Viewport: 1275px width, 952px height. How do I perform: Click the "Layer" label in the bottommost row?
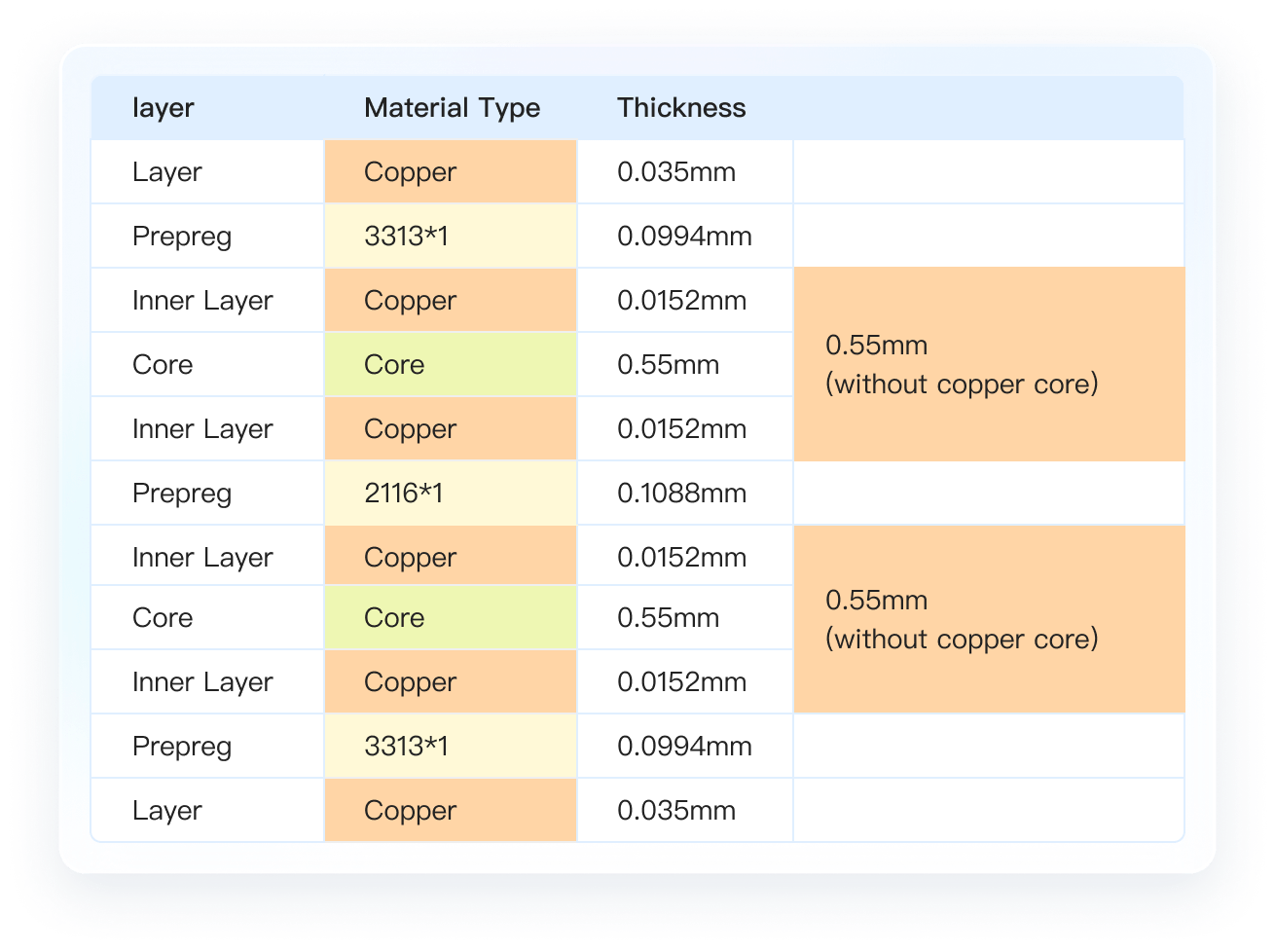(x=167, y=811)
